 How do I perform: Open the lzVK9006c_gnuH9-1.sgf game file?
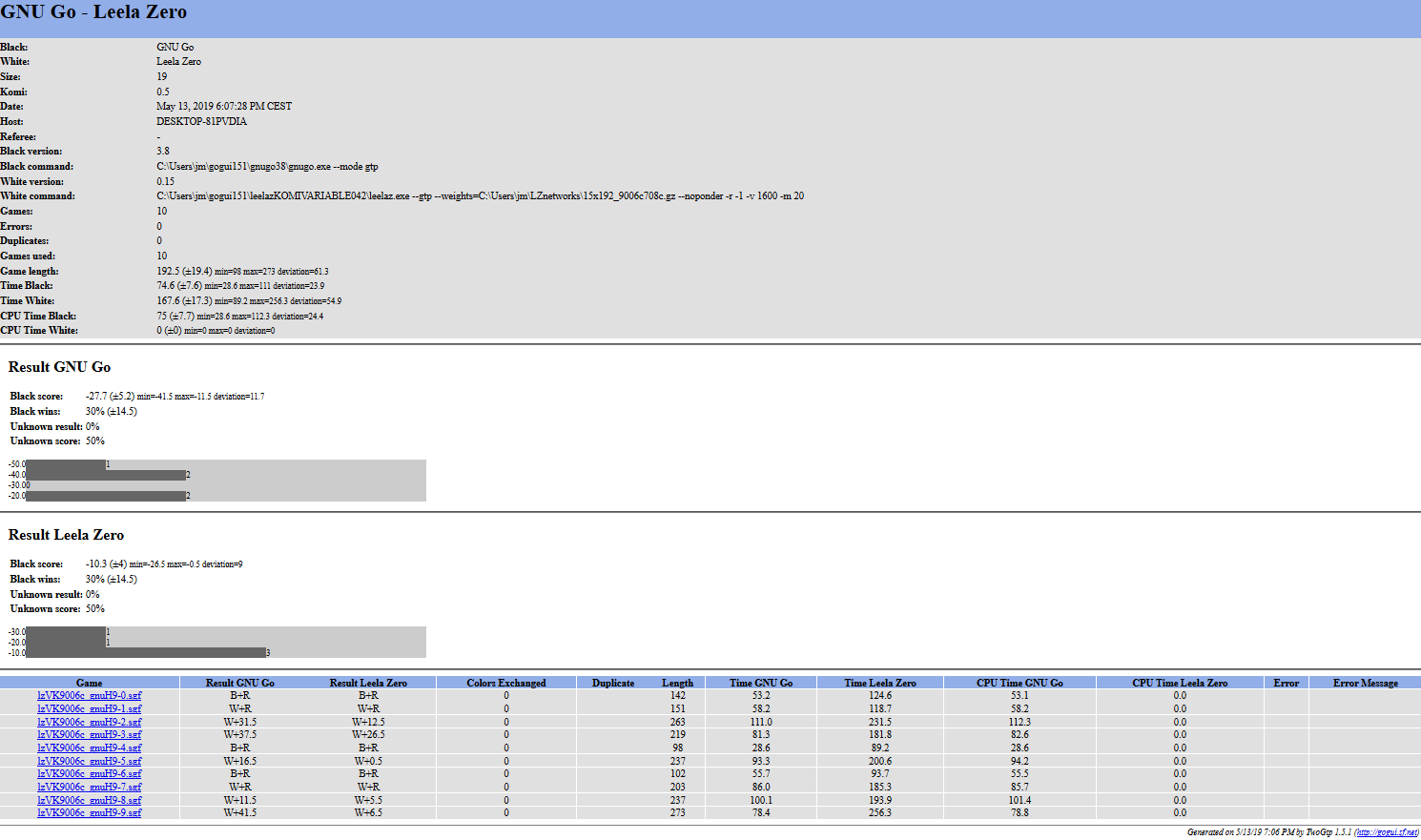pyautogui.click(x=90, y=709)
